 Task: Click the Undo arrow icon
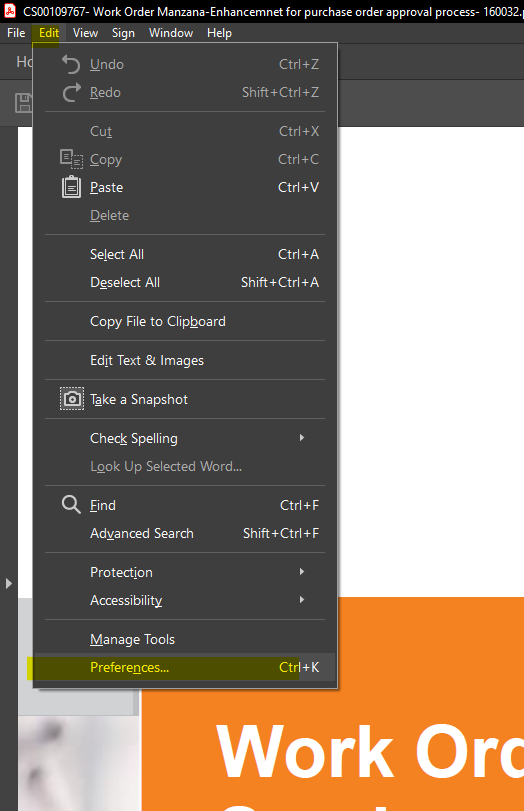[x=71, y=64]
